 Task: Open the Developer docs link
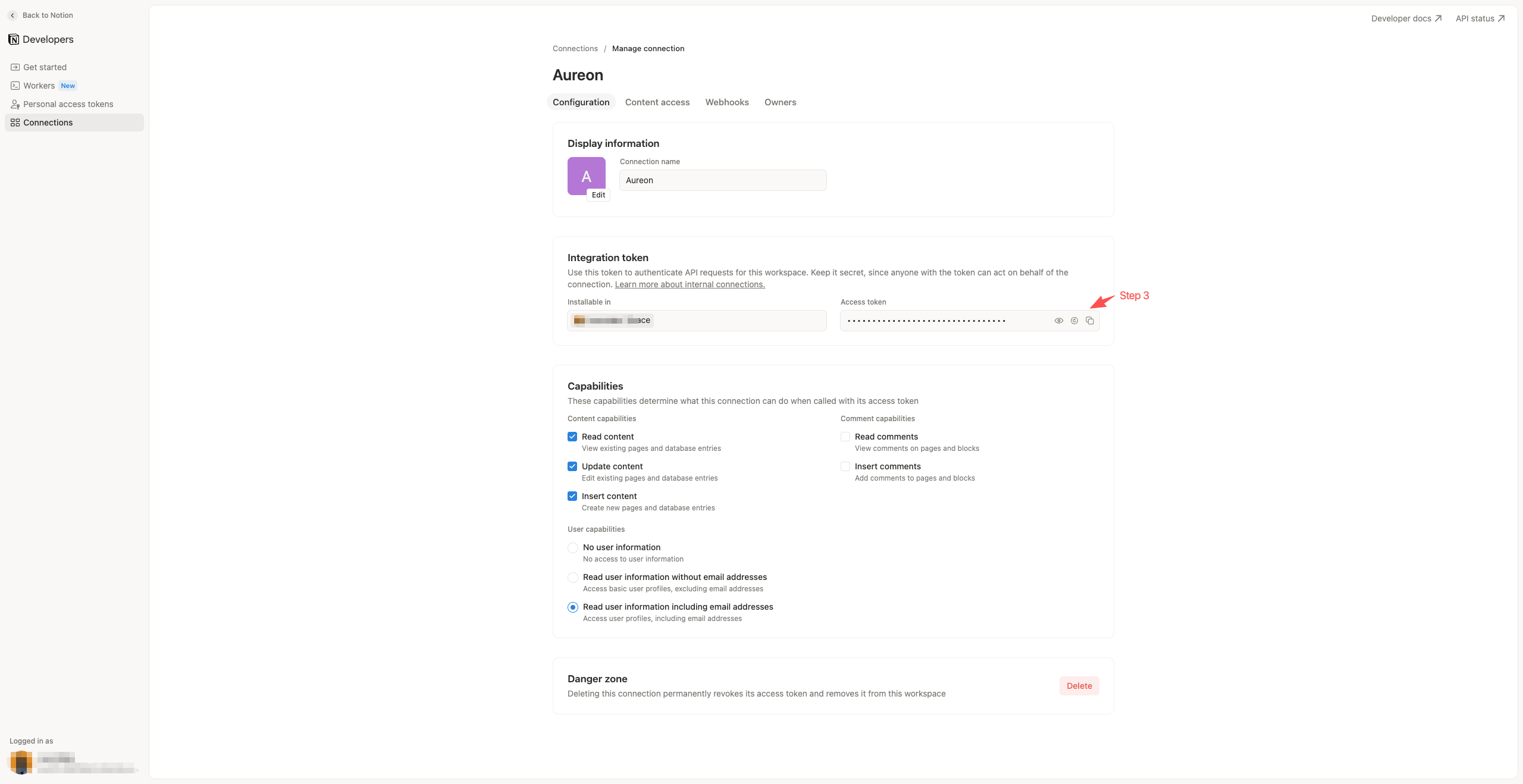click(1406, 18)
